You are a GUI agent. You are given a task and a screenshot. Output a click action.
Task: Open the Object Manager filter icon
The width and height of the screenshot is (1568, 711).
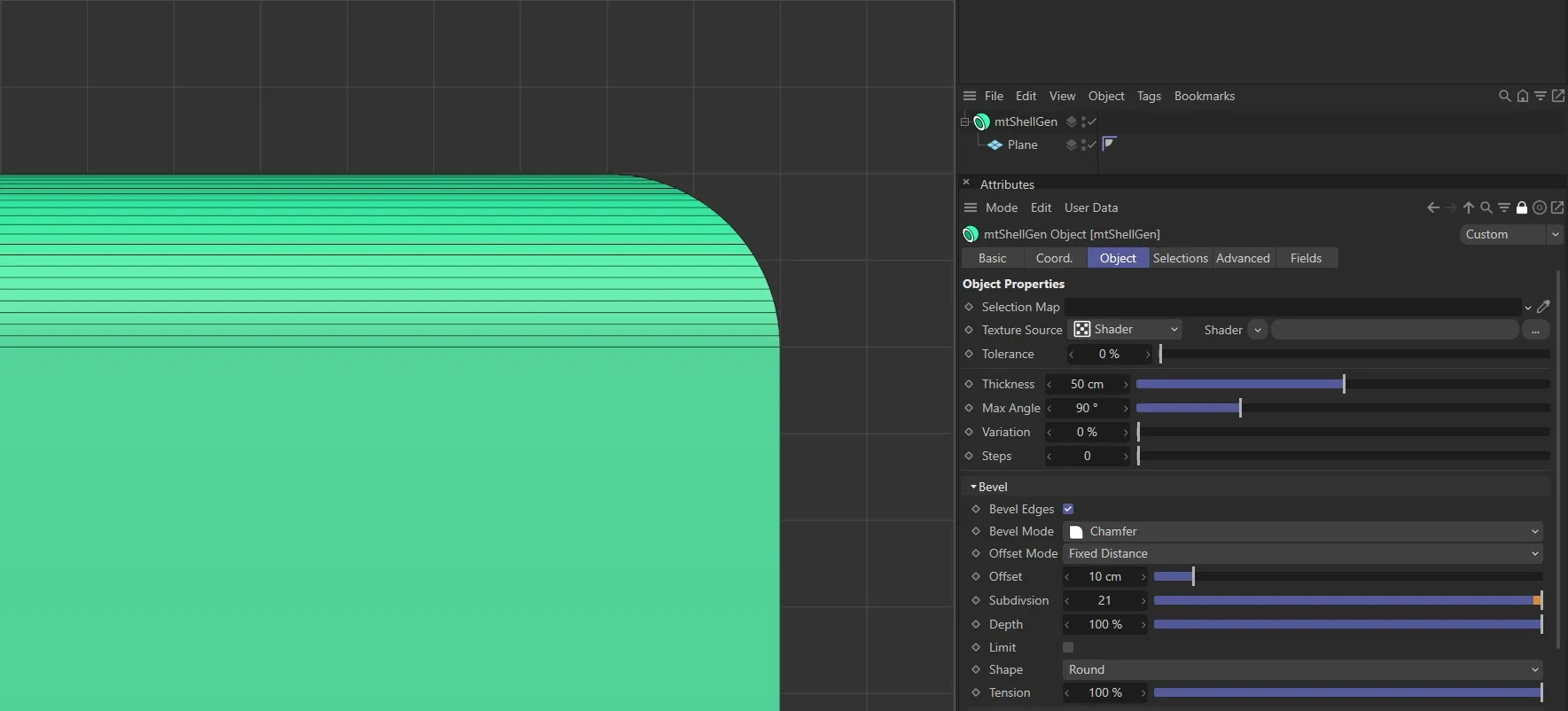(1541, 96)
